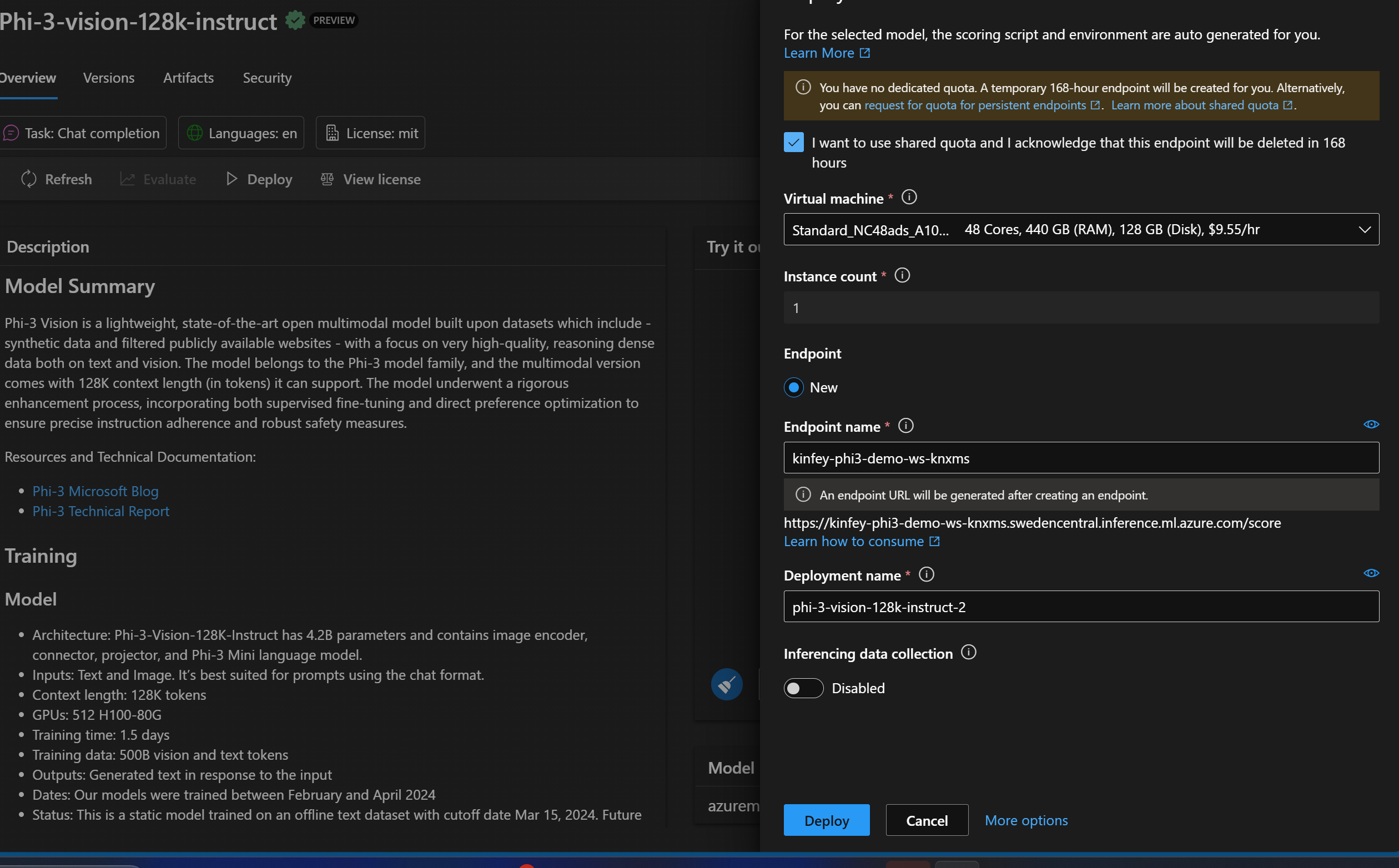Open the Learn how to consume link
The height and width of the screenshot is (868, 1399).
(x=854, y=541)
